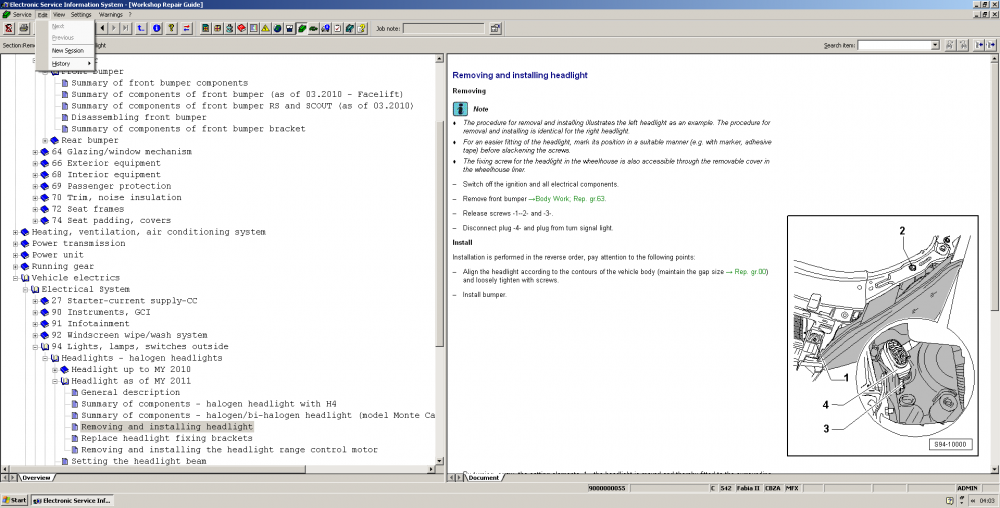Click the first search binoculars icon
Viewport: 1000px width, 508px height.
tap(950, 45)
